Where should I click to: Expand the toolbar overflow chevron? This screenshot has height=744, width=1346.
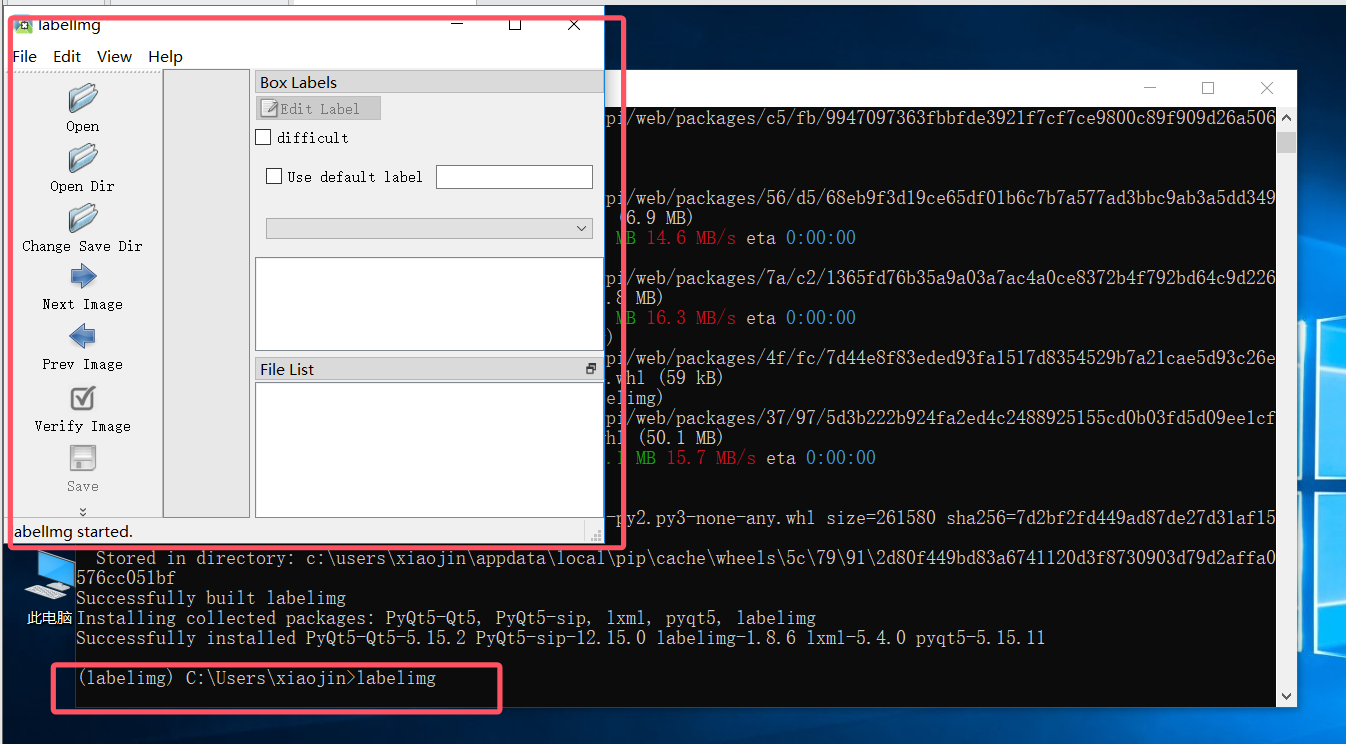[x=83, y=511]
